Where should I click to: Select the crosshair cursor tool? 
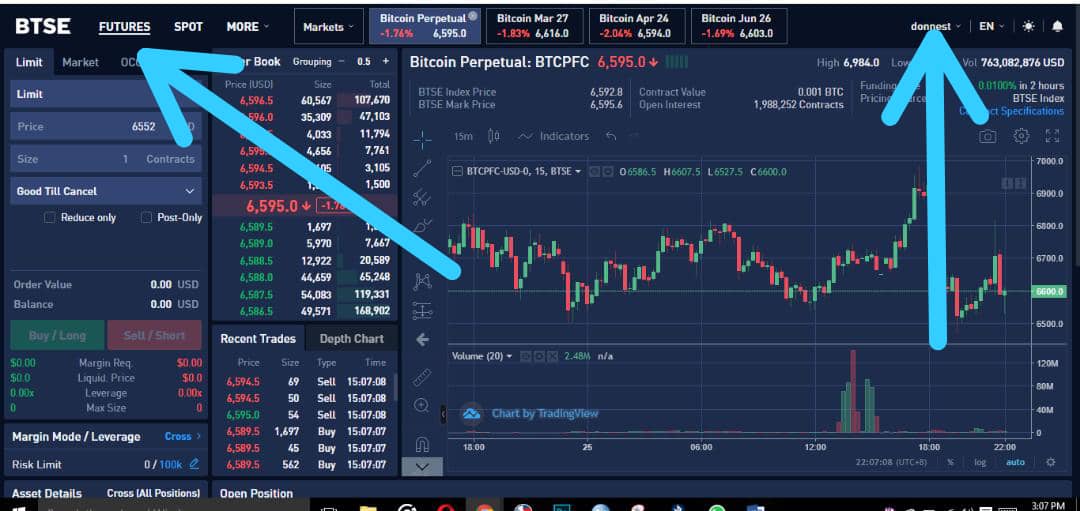[x=422, y=138]
